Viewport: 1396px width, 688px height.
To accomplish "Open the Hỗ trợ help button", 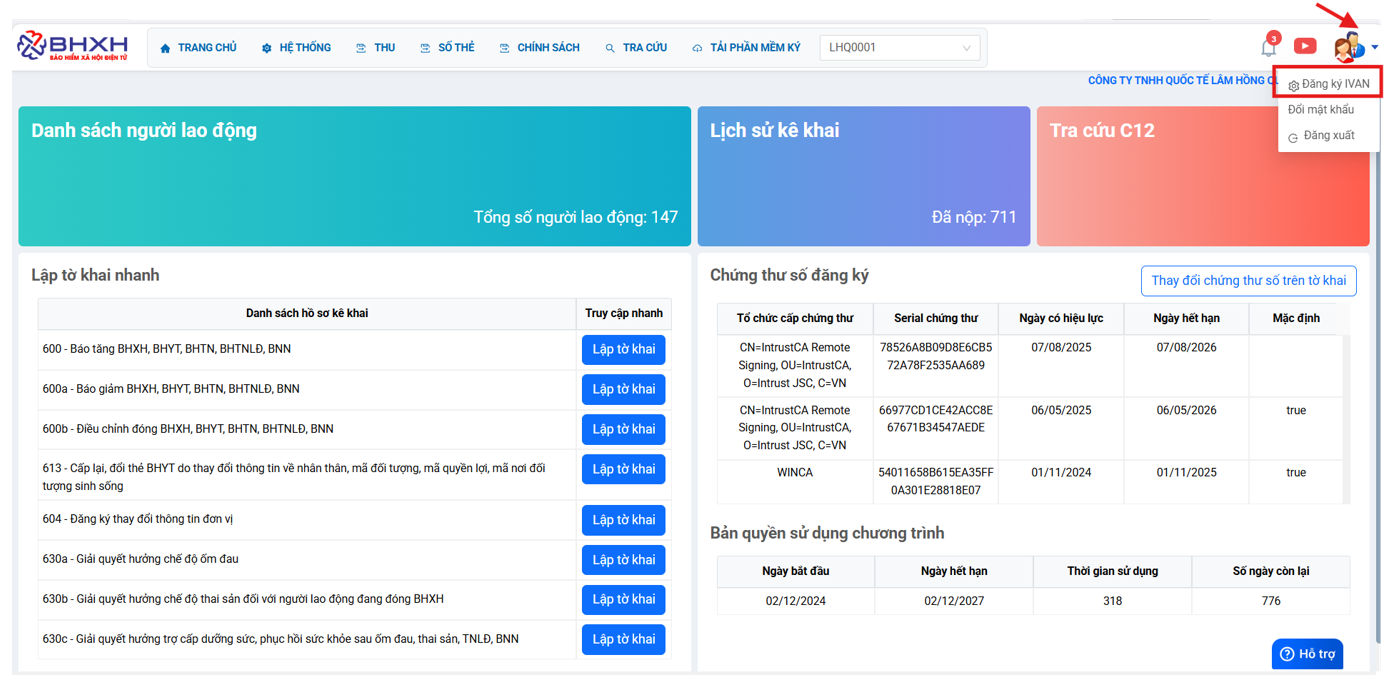I will (1307, 654).
